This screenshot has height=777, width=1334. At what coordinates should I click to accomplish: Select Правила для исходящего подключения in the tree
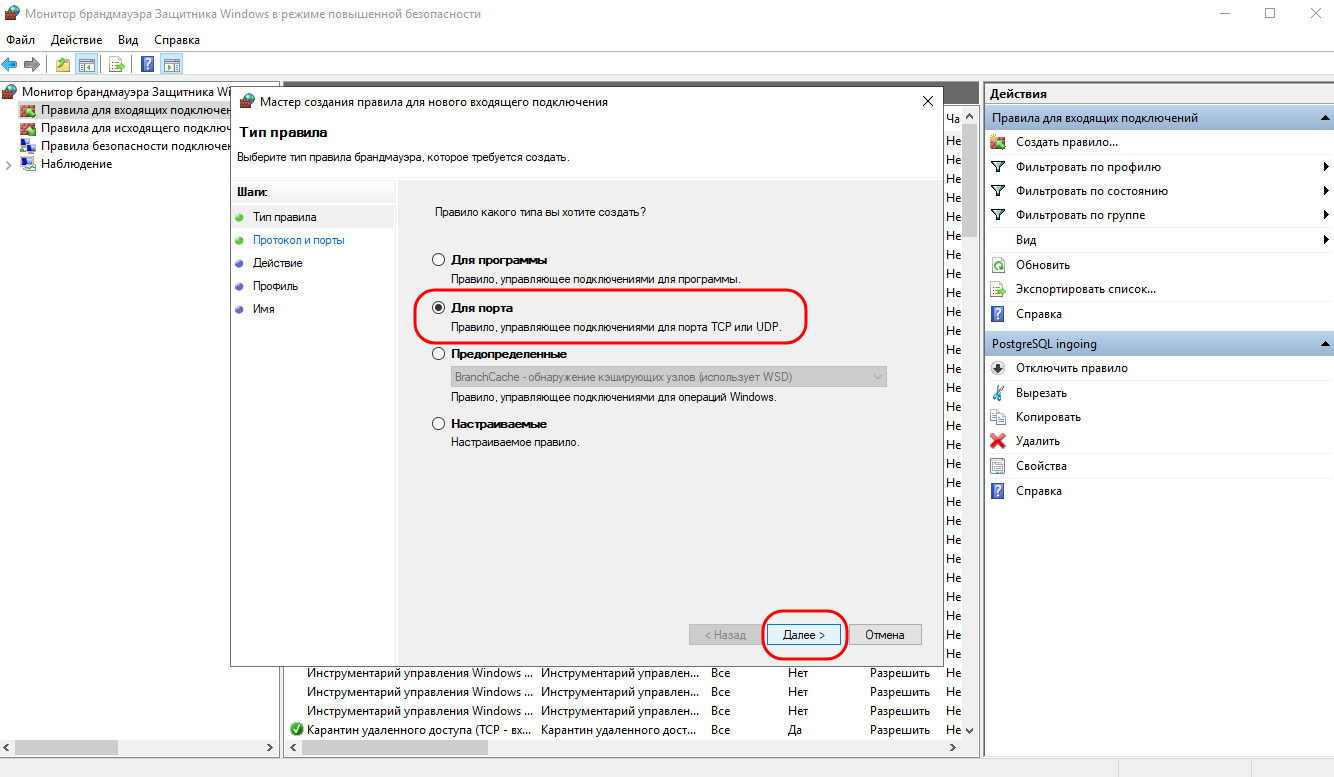136,128
